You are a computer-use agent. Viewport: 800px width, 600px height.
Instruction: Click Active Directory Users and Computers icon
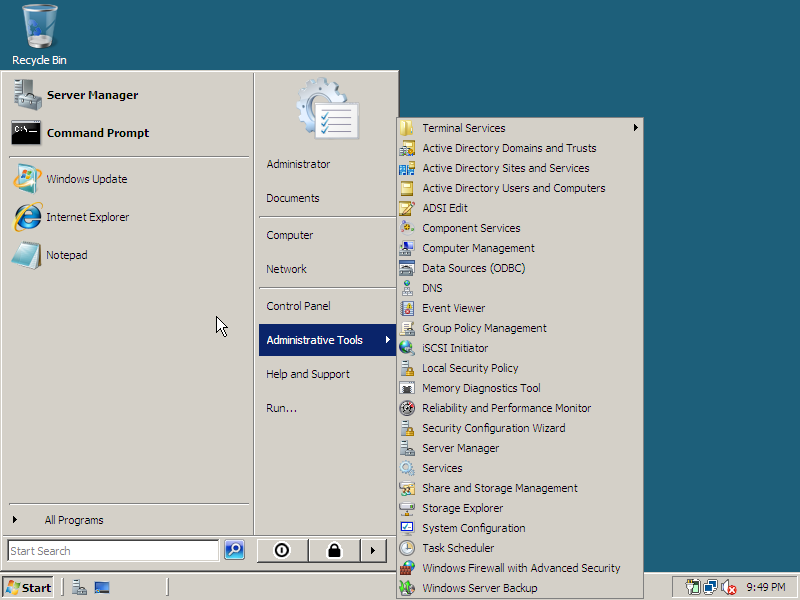coord(407,188)
